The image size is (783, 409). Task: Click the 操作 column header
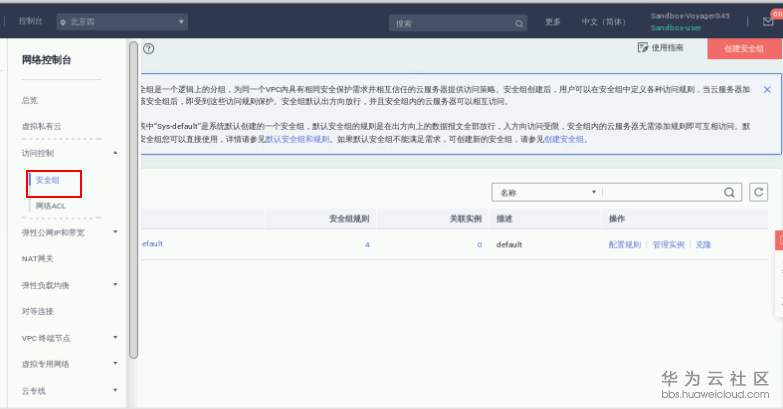(x=617, y=219)
